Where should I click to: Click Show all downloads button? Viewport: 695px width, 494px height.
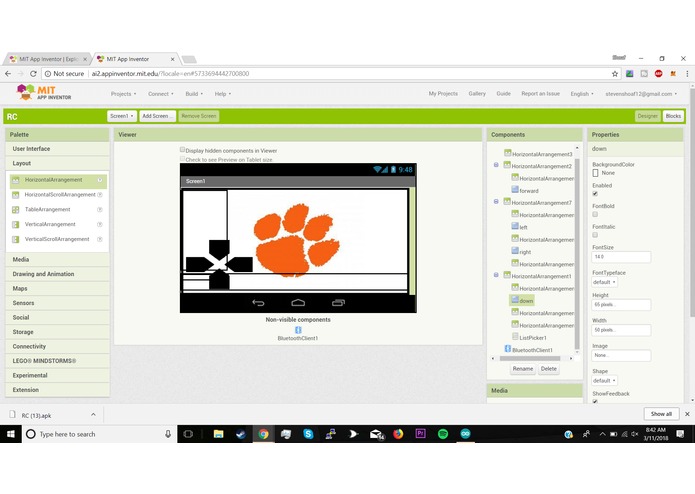[x=661, y=414]
